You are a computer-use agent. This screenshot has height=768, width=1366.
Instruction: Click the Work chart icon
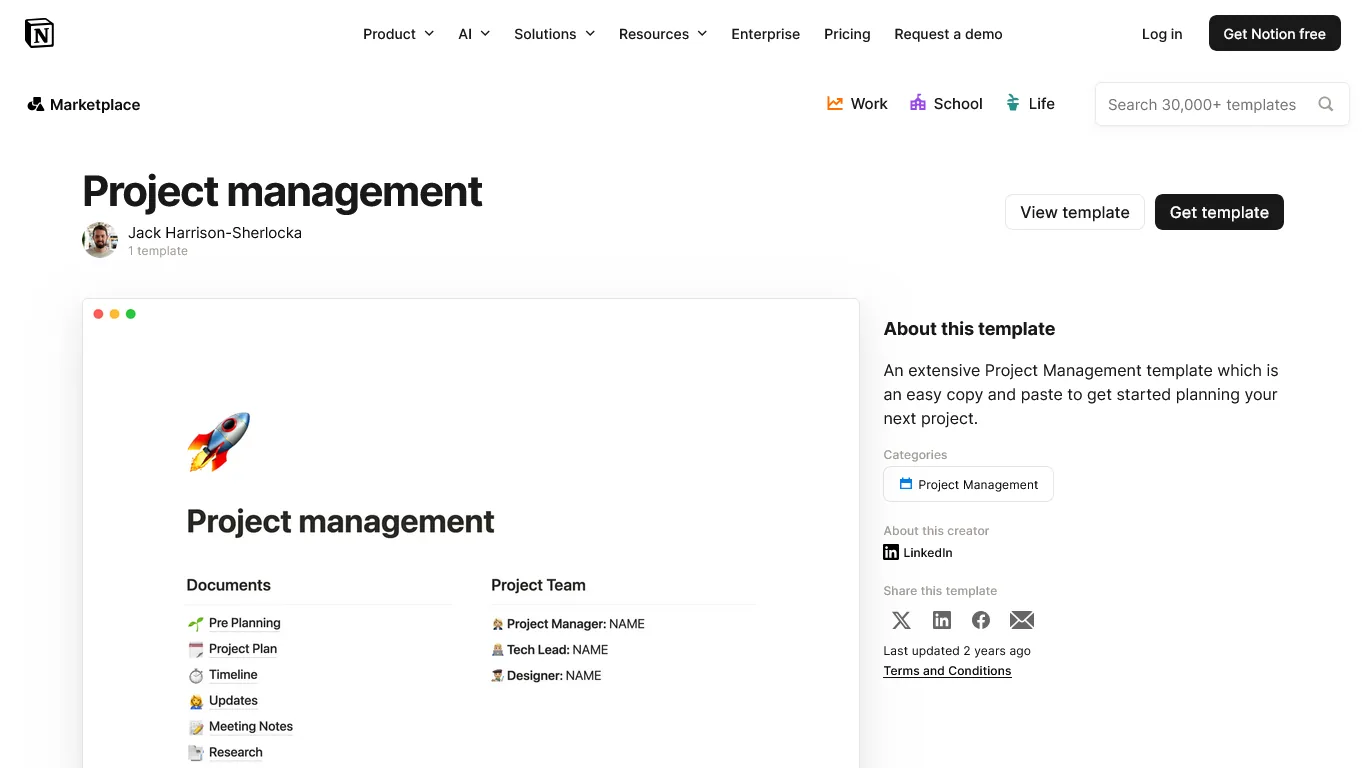(x=835, y=103)
